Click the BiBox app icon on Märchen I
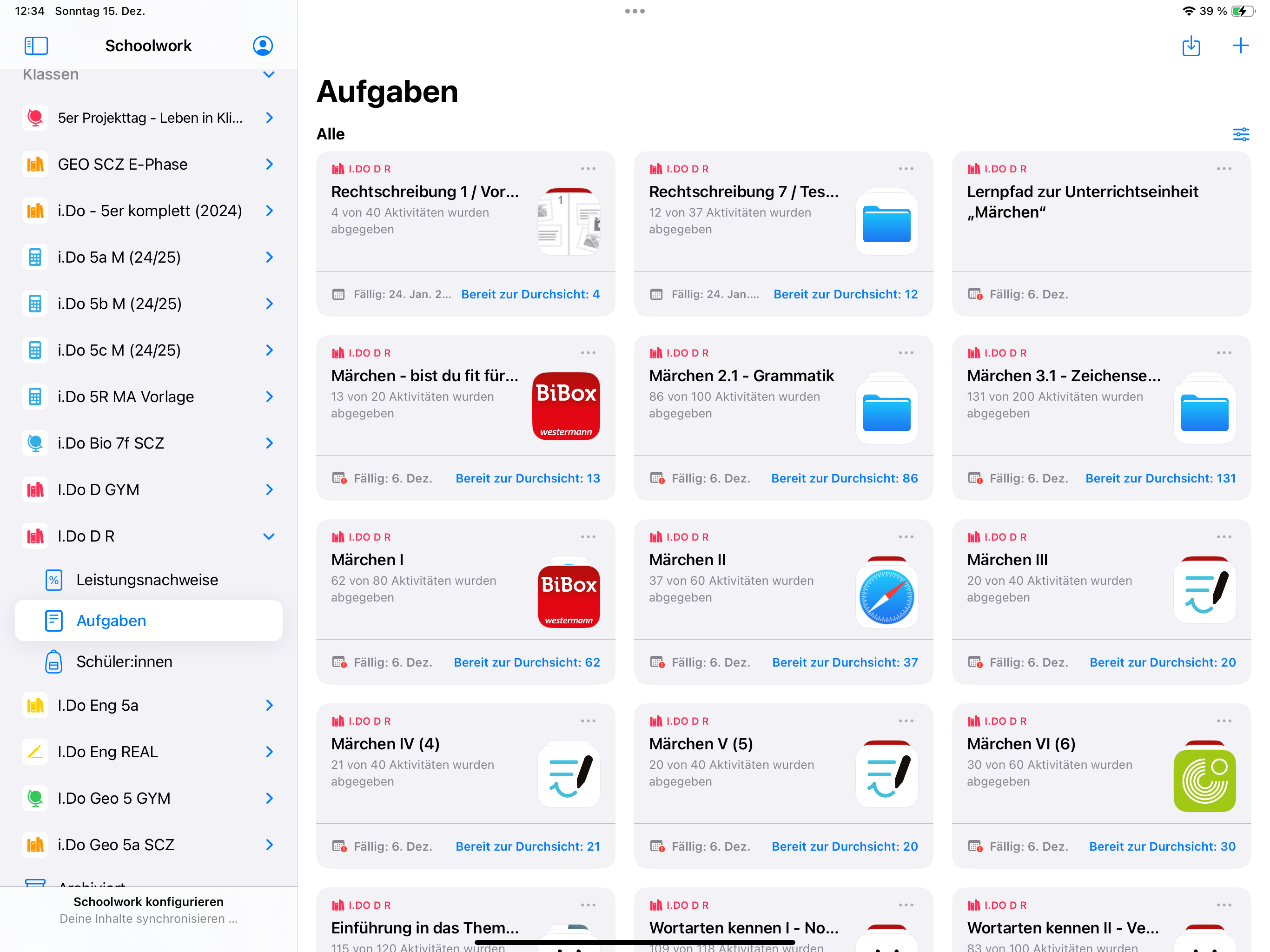This screenshot has width=1270, height=952. click(569, 595)
